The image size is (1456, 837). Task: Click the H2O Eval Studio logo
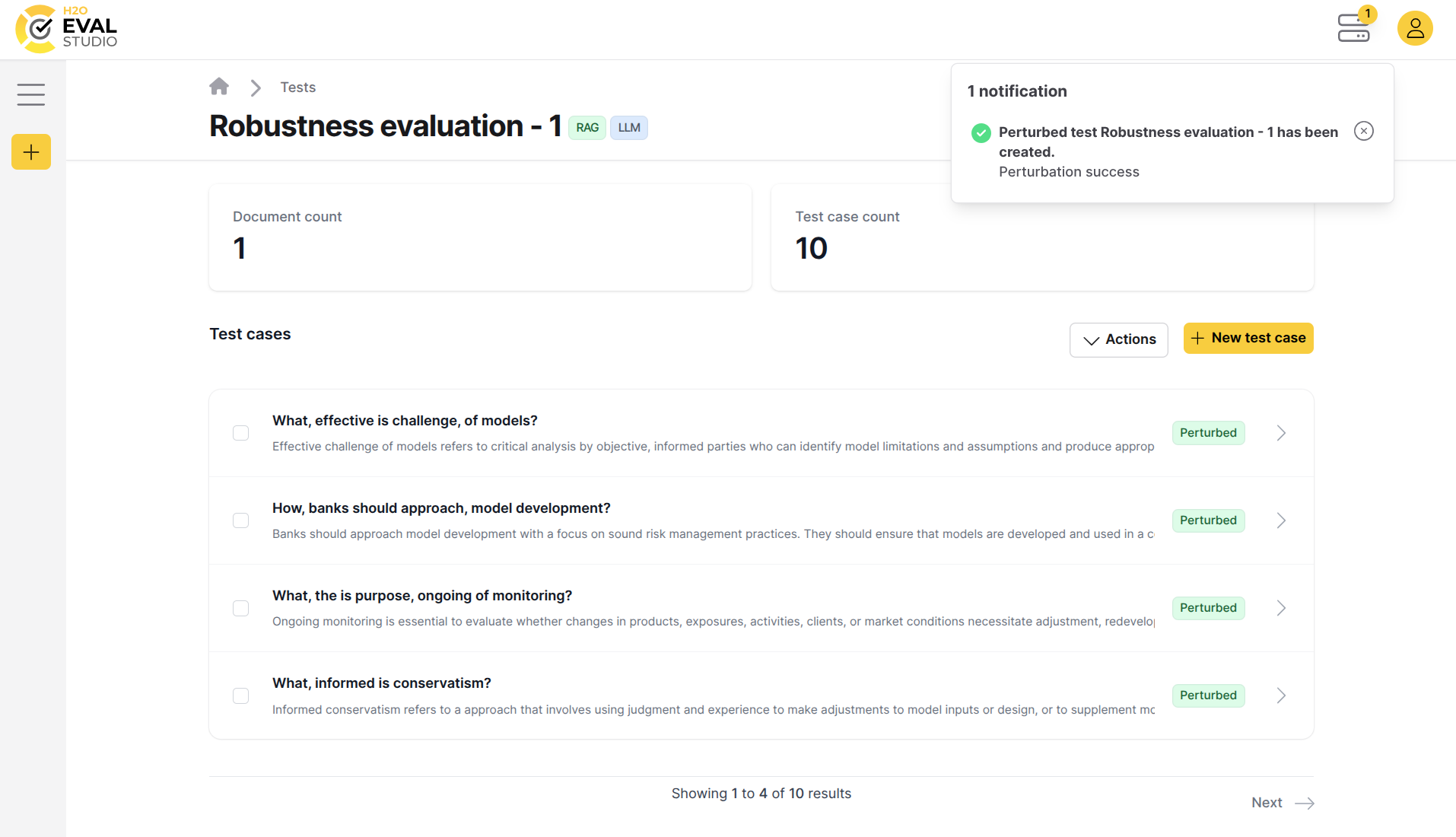point(66,29)
